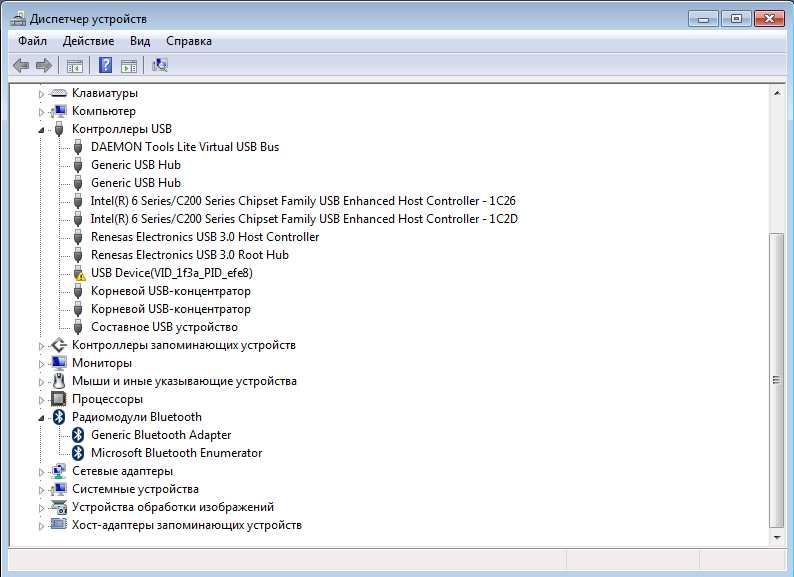Minimize the Device Manager window
The width and height of the screenshot is (794, 577).
tap(703, 19)
